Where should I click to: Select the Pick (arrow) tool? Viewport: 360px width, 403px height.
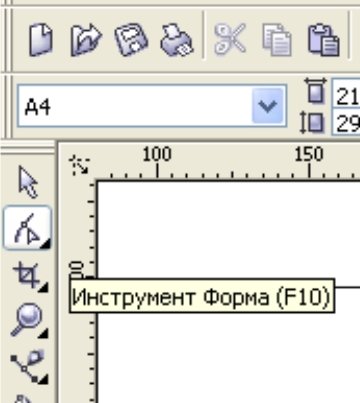28,182
